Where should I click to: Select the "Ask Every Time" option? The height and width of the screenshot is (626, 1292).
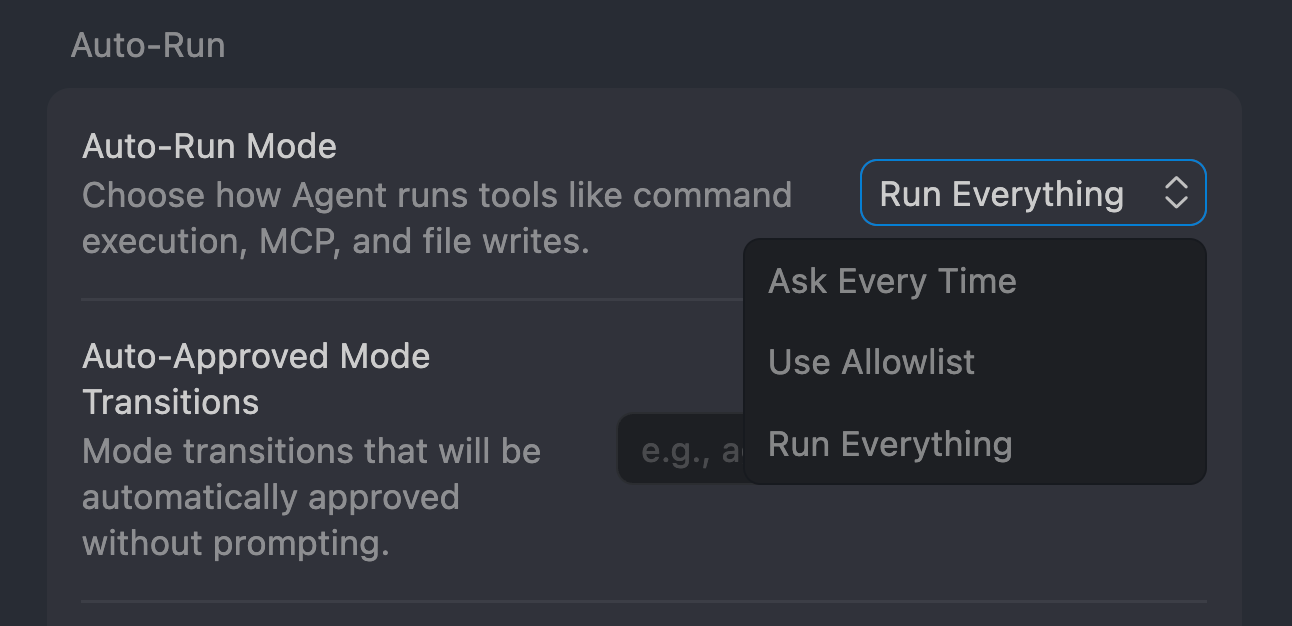(x=892, y=282)
